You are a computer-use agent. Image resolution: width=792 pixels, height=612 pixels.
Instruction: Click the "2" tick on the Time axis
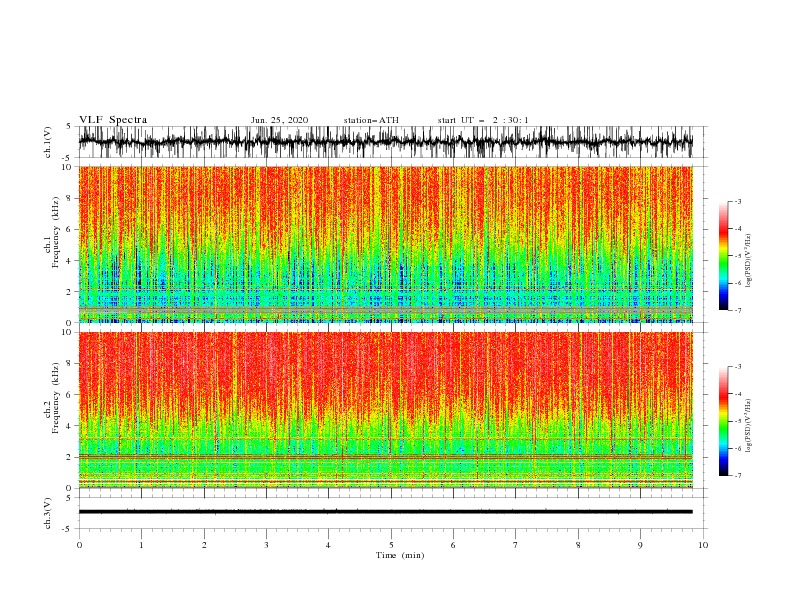[x=204, y=545]
